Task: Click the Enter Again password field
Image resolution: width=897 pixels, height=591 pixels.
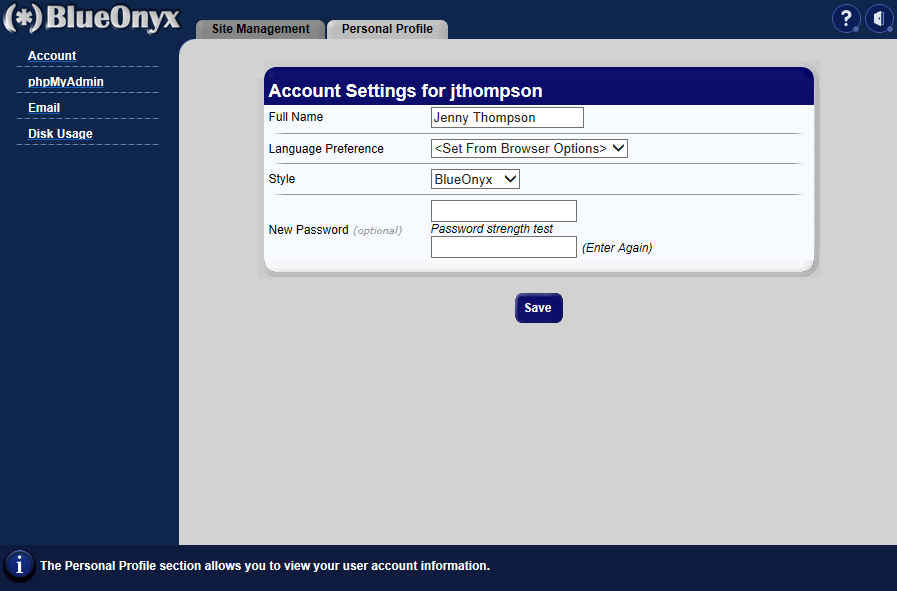Action: click(x=503, y=247)
